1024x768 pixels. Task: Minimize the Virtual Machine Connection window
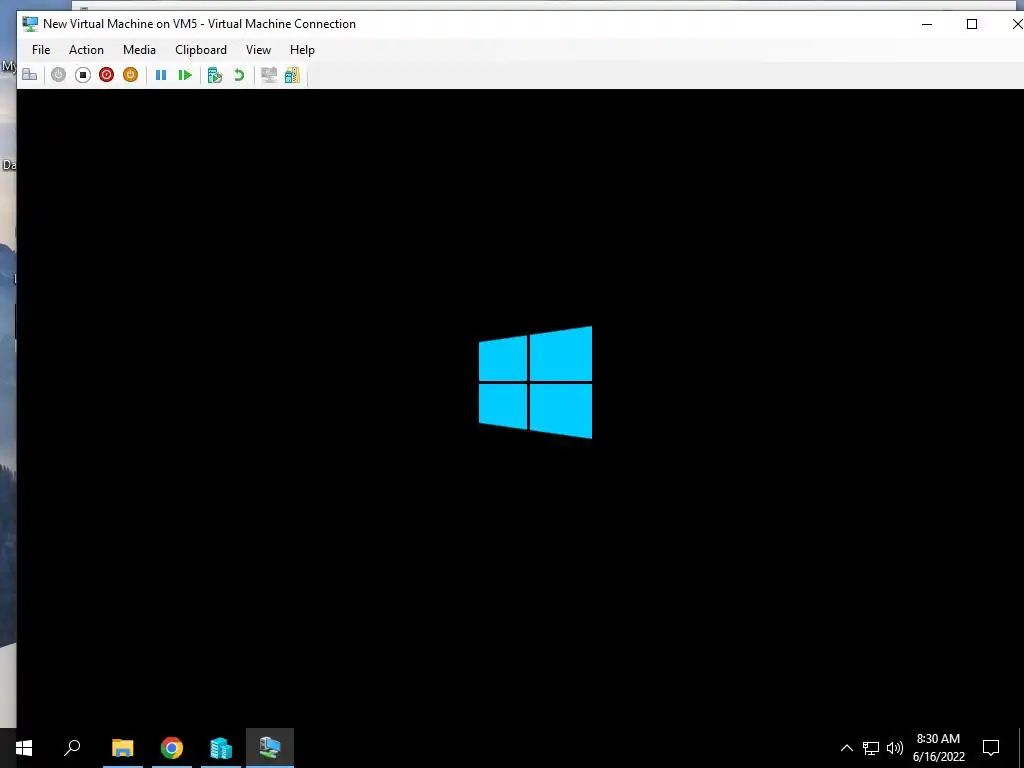pyautogui.click(x=927, y=24)
